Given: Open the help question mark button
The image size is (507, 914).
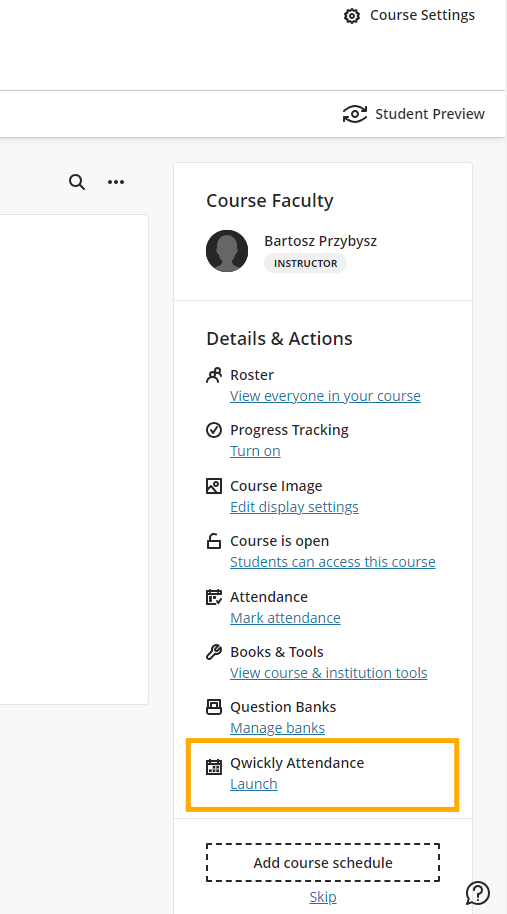Looking at the screenshot, I should tap(478, 892).
